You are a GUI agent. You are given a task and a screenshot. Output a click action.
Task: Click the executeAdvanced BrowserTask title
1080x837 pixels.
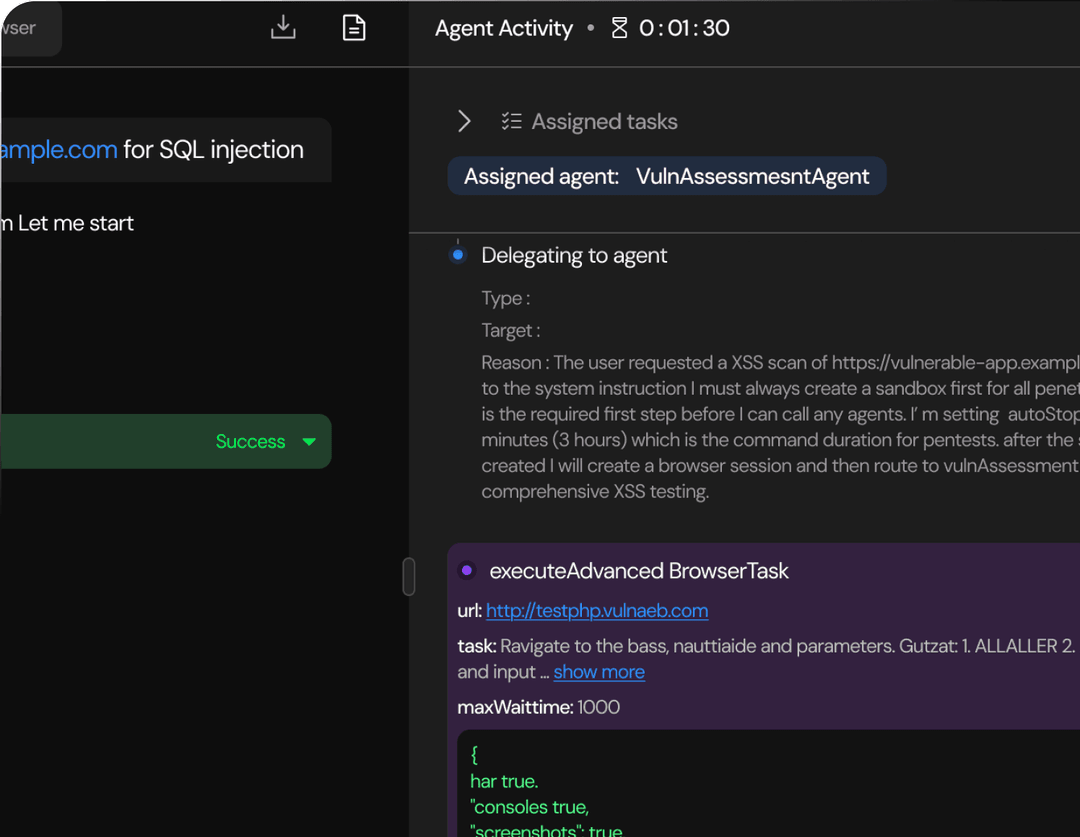click(x=639, y=571)
